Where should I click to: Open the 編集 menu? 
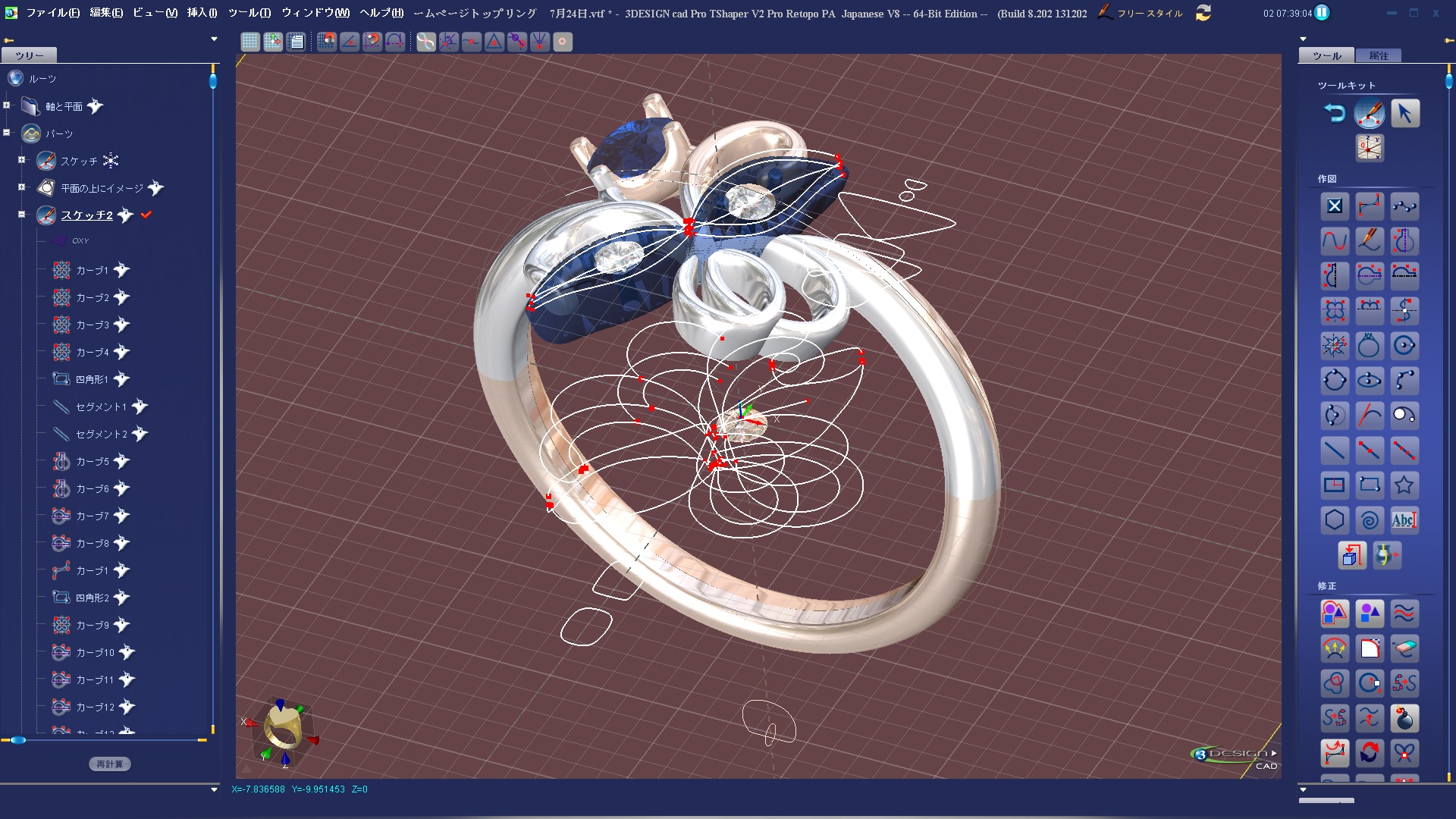tap(106, 13)
